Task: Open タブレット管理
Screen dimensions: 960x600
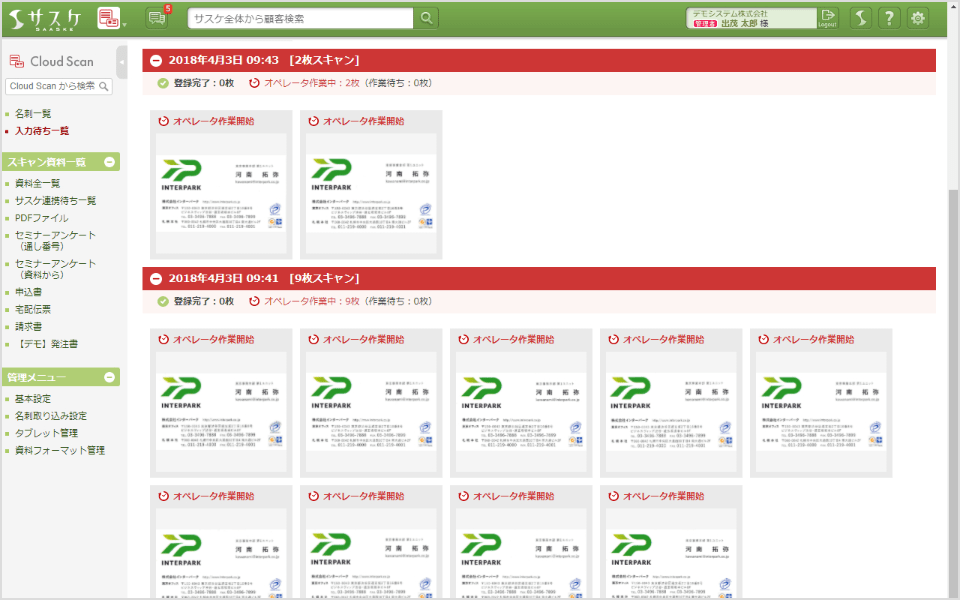Action: point(47,433)
